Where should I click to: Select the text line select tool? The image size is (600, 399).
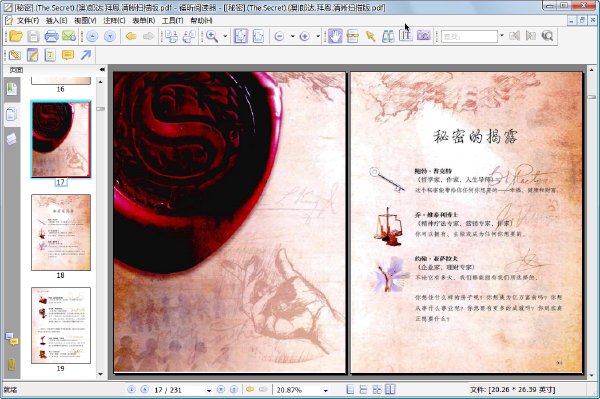click(x=352, y=36)
